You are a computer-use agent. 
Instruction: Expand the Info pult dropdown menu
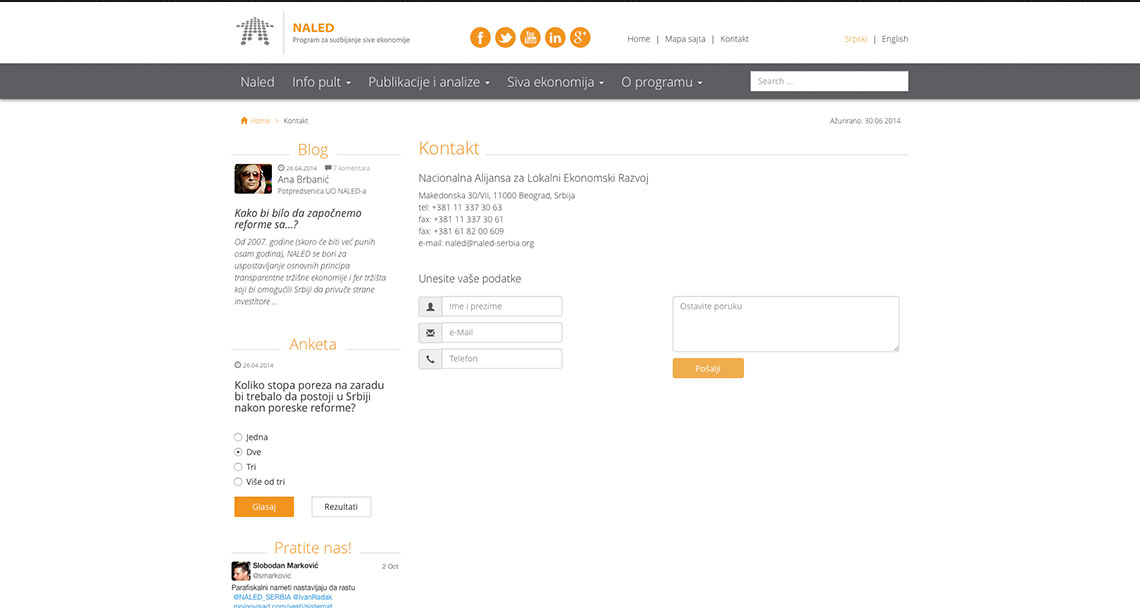[321, 82]
